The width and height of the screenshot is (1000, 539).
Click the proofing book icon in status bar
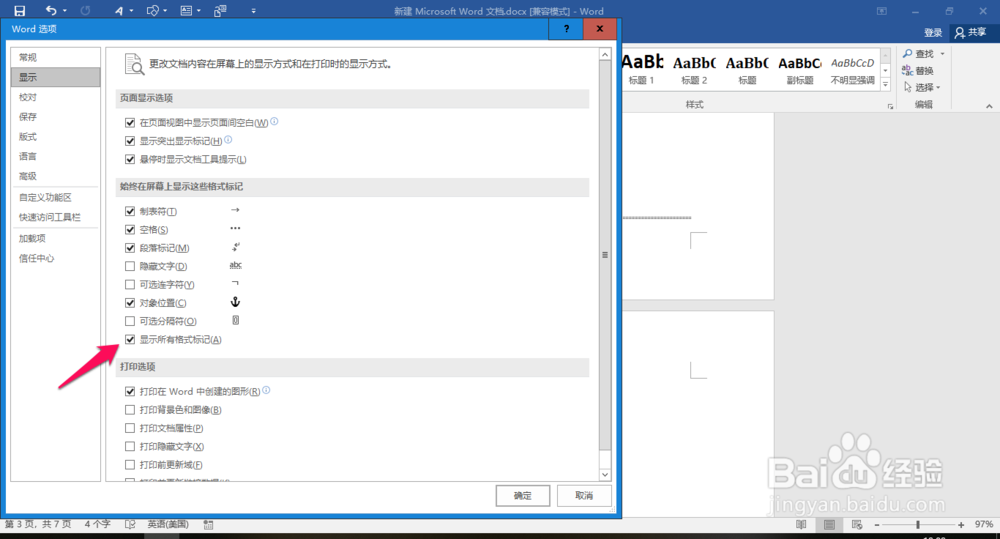click(x=130, y=524)
